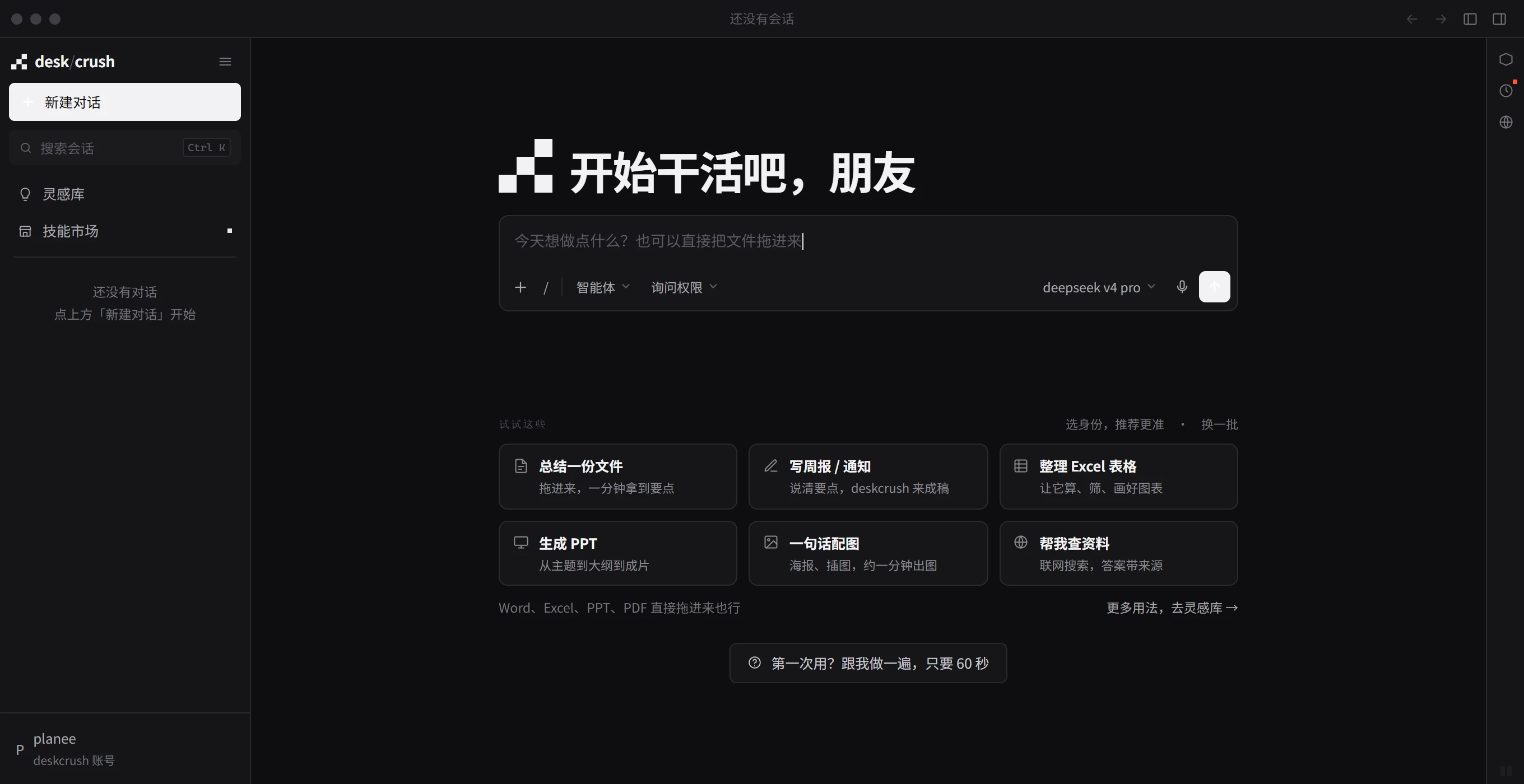This screenshot has width=1524, height=784.
Task: Open the clock history icon in right rail
Action: [1506, 91]
